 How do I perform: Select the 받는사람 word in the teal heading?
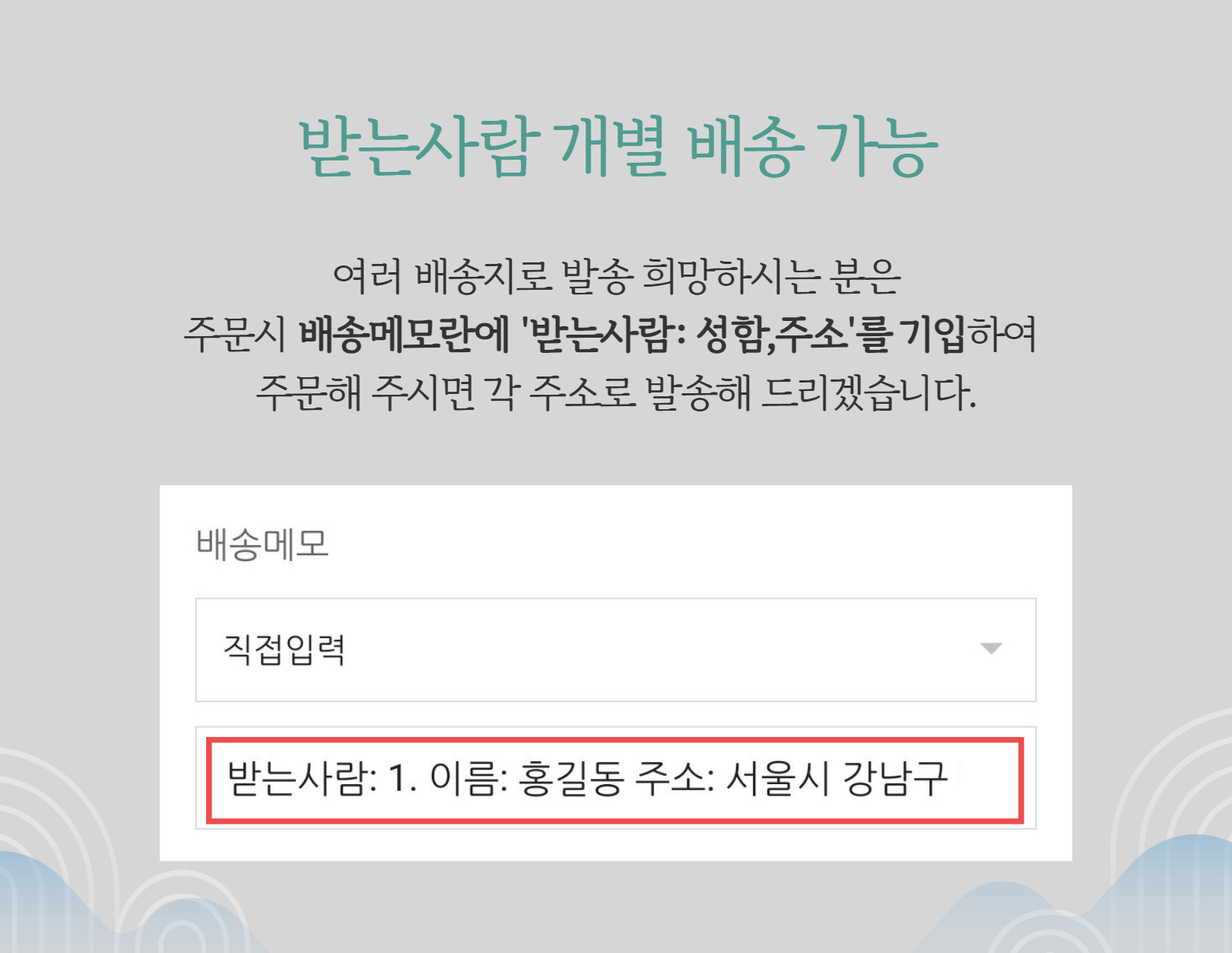coord(420,147)
